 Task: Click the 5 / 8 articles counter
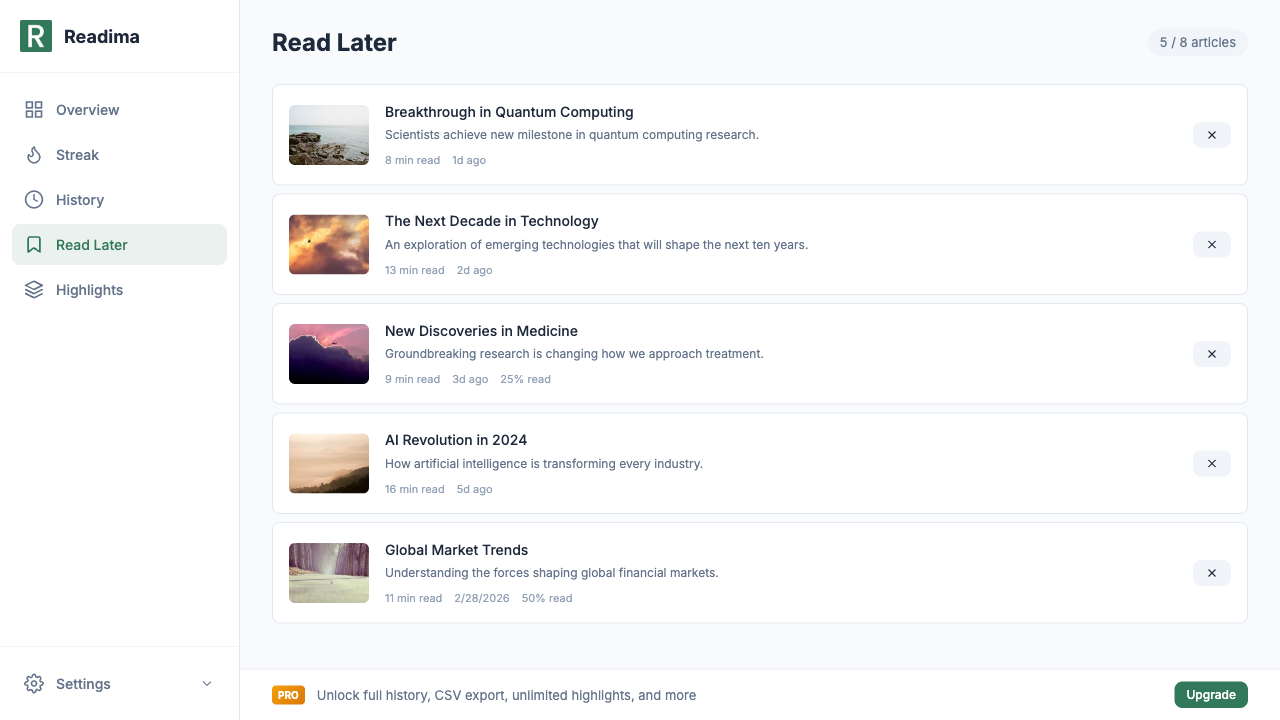(x=1197, y=42)
